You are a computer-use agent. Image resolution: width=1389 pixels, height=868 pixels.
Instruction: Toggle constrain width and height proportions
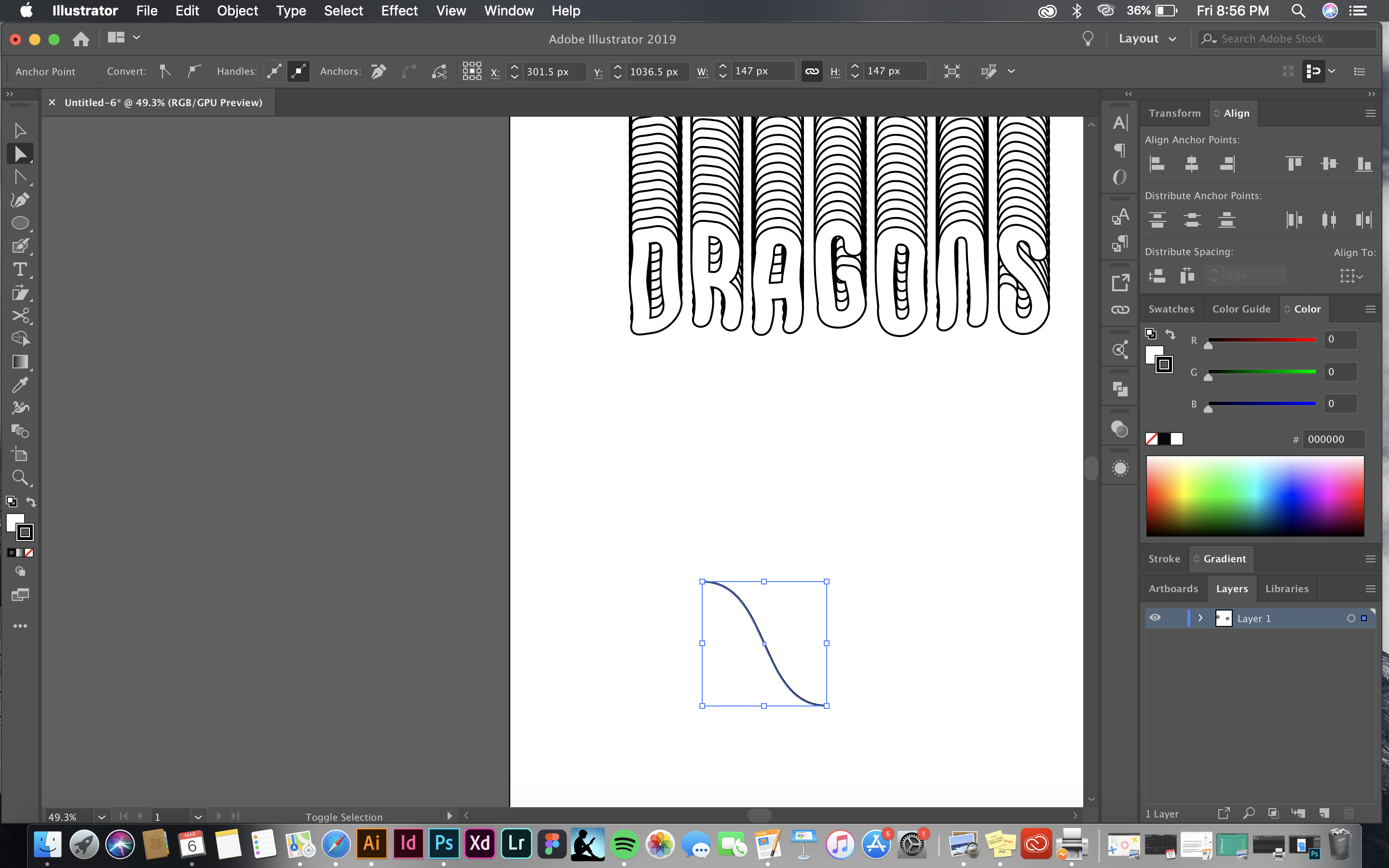[x=812, y=71]
